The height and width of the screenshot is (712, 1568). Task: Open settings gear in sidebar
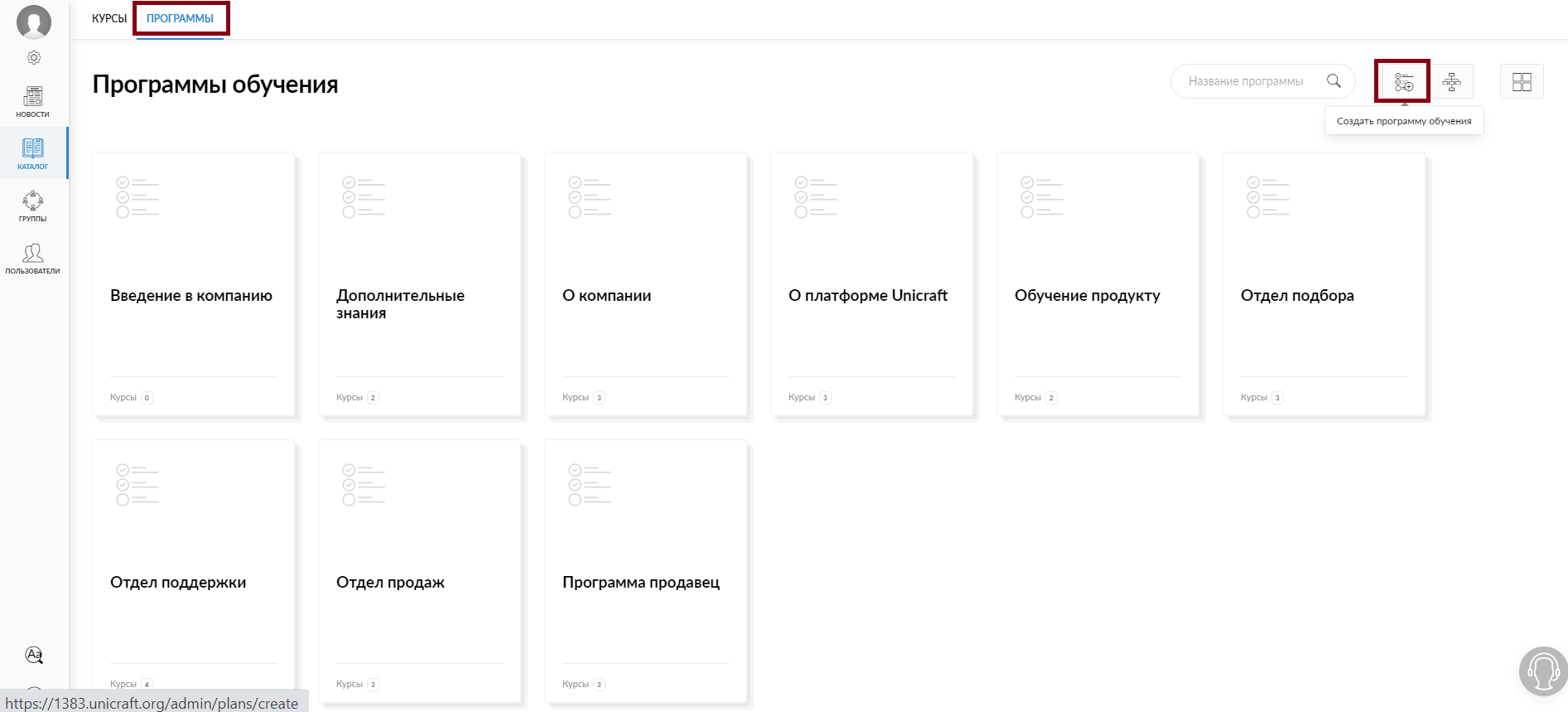34,57
